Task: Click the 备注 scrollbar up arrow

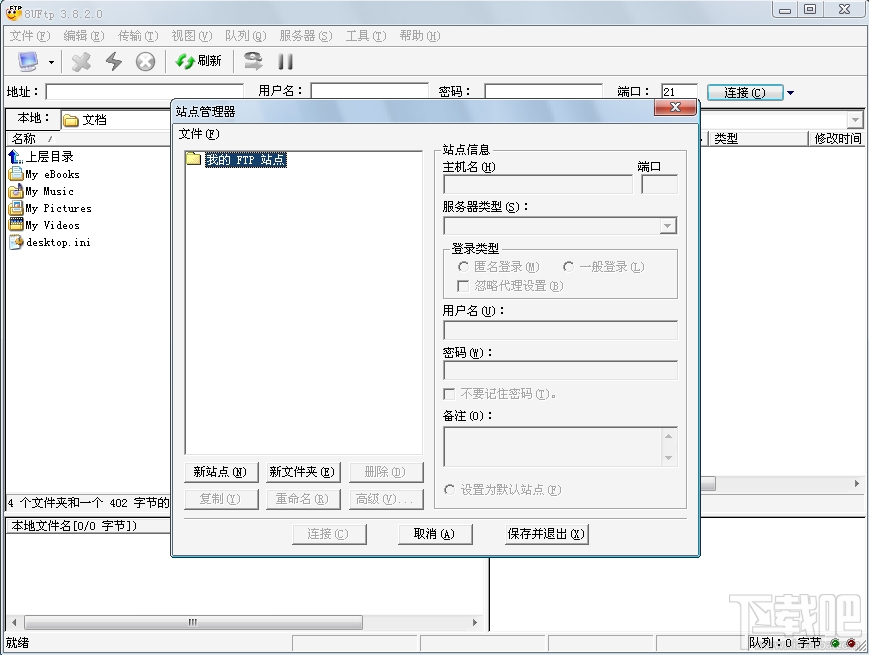Action: tap(669, 436)
